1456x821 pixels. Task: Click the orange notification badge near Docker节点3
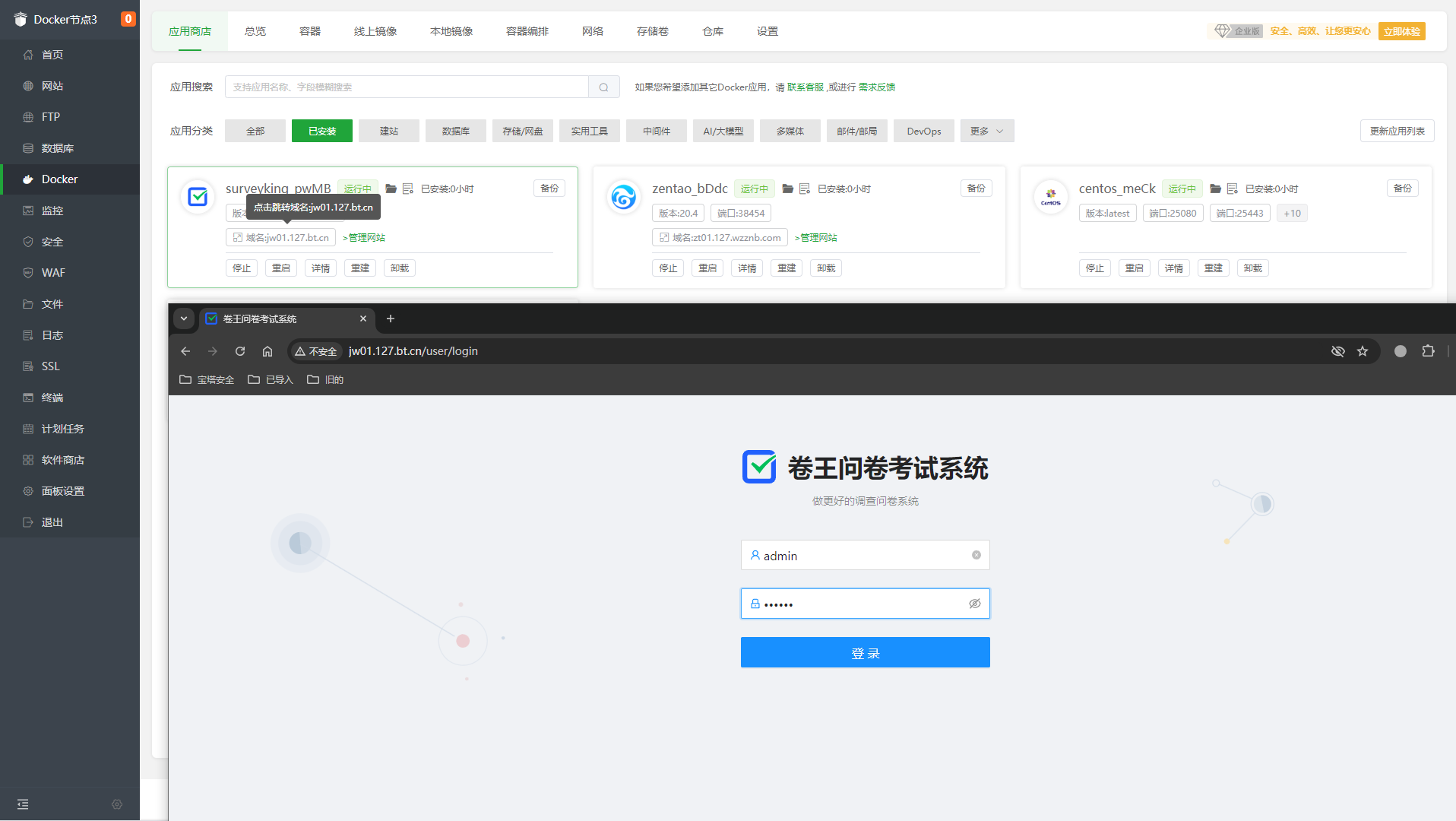point(128,19)
